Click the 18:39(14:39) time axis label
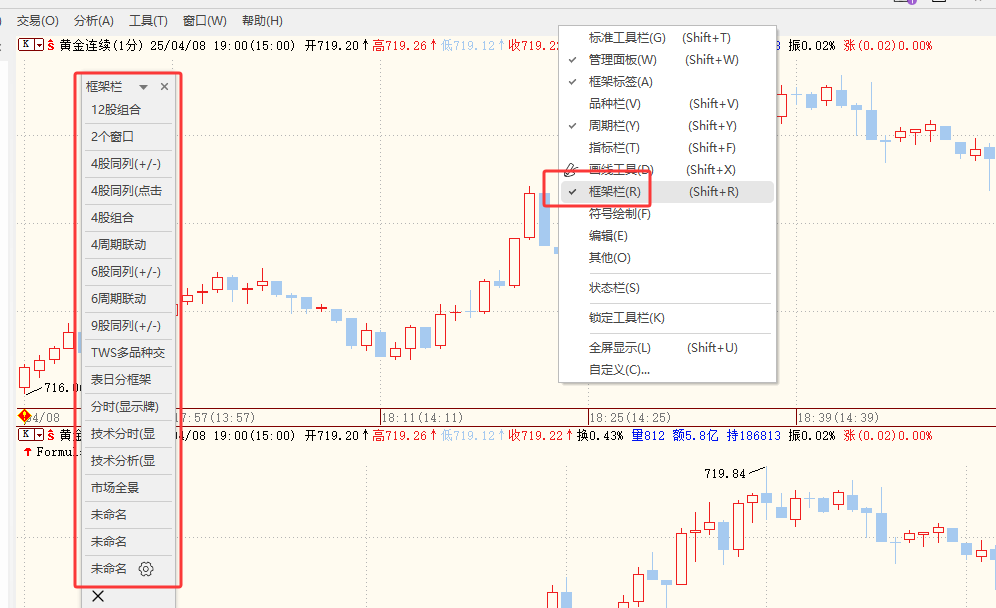Viewport: 996px width, 608px height. tap(838, 417)
